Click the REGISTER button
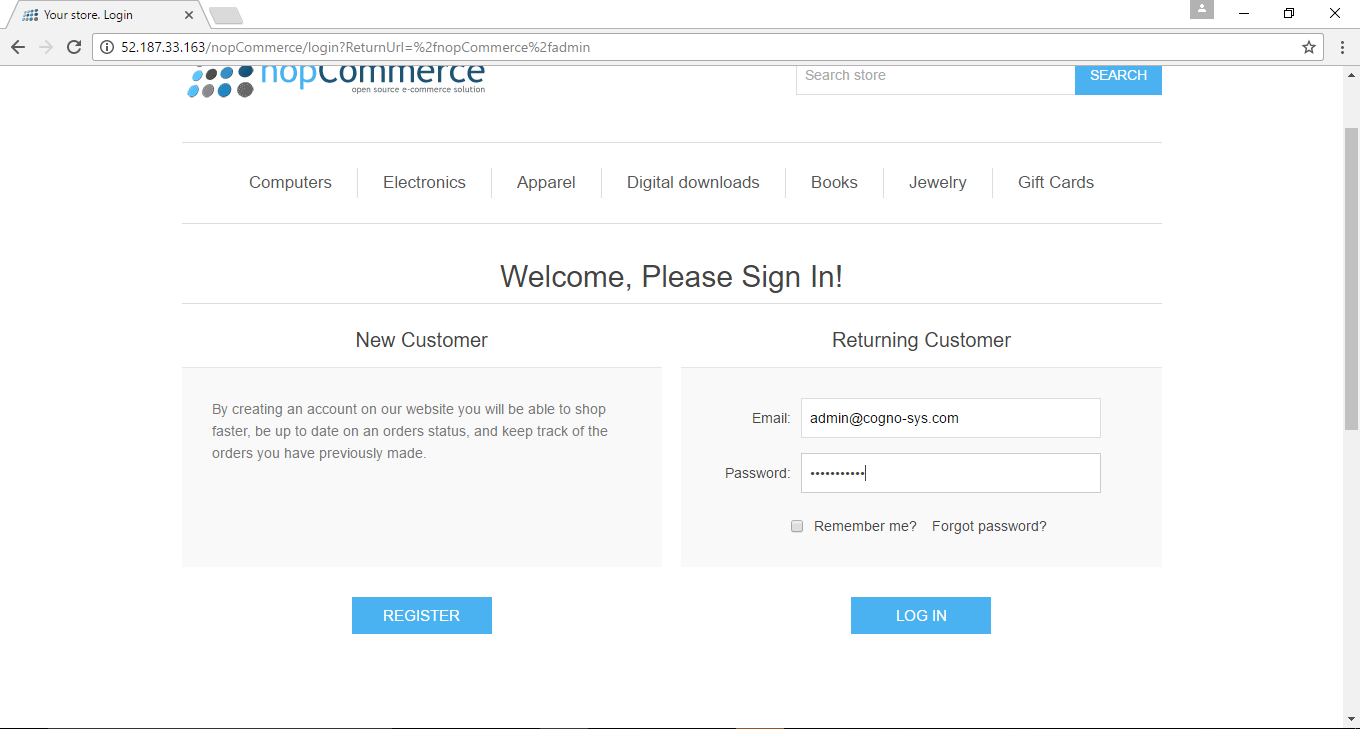 (421, 615)
